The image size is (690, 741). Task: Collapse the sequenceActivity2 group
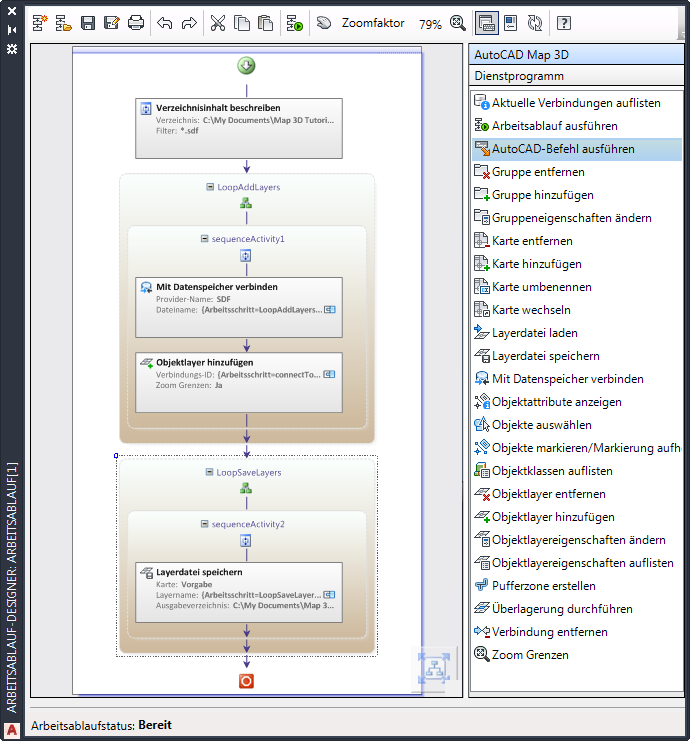click(x=204, y=524)
